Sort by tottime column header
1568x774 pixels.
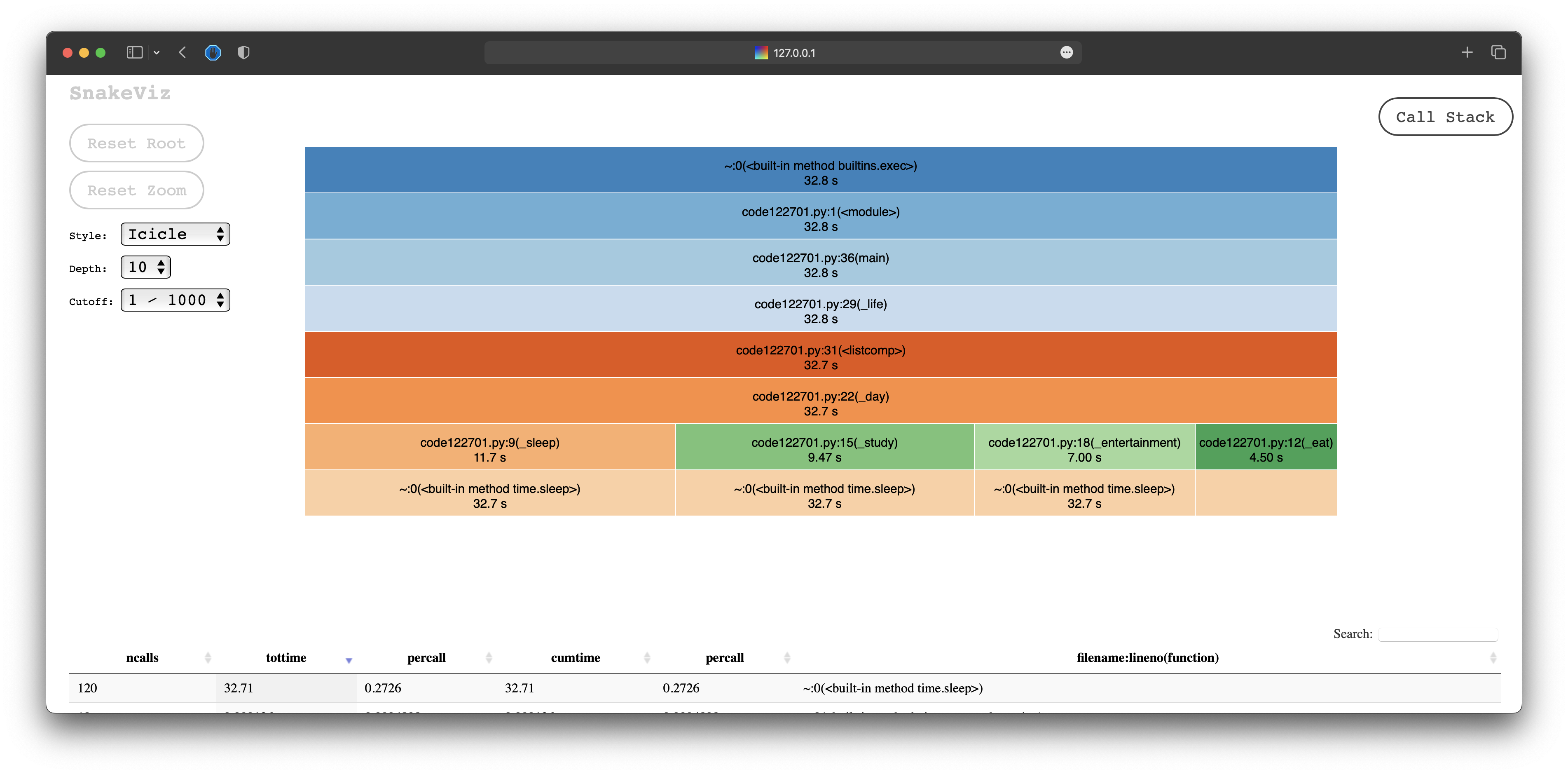(286, 658)
